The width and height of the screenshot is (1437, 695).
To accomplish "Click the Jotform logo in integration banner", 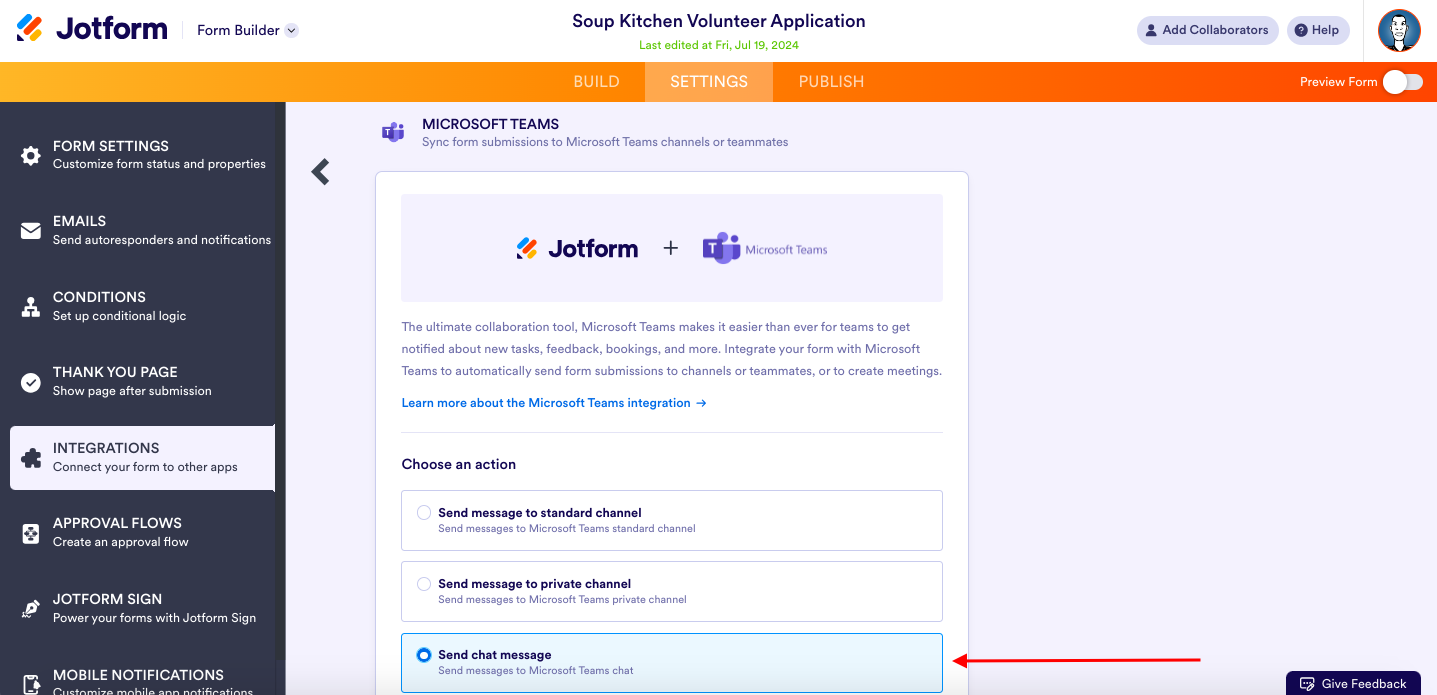I will [577, 248].
